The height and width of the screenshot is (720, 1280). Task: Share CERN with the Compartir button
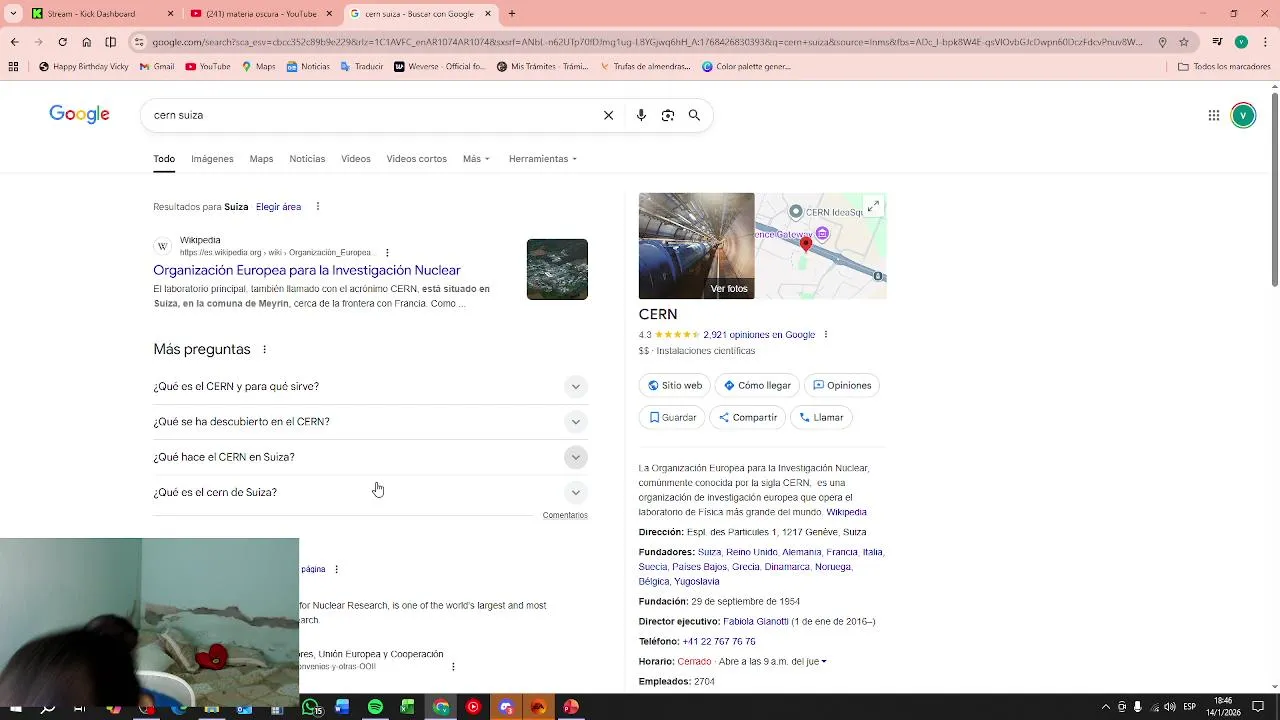pyautogui.click(x=747, y=417)
